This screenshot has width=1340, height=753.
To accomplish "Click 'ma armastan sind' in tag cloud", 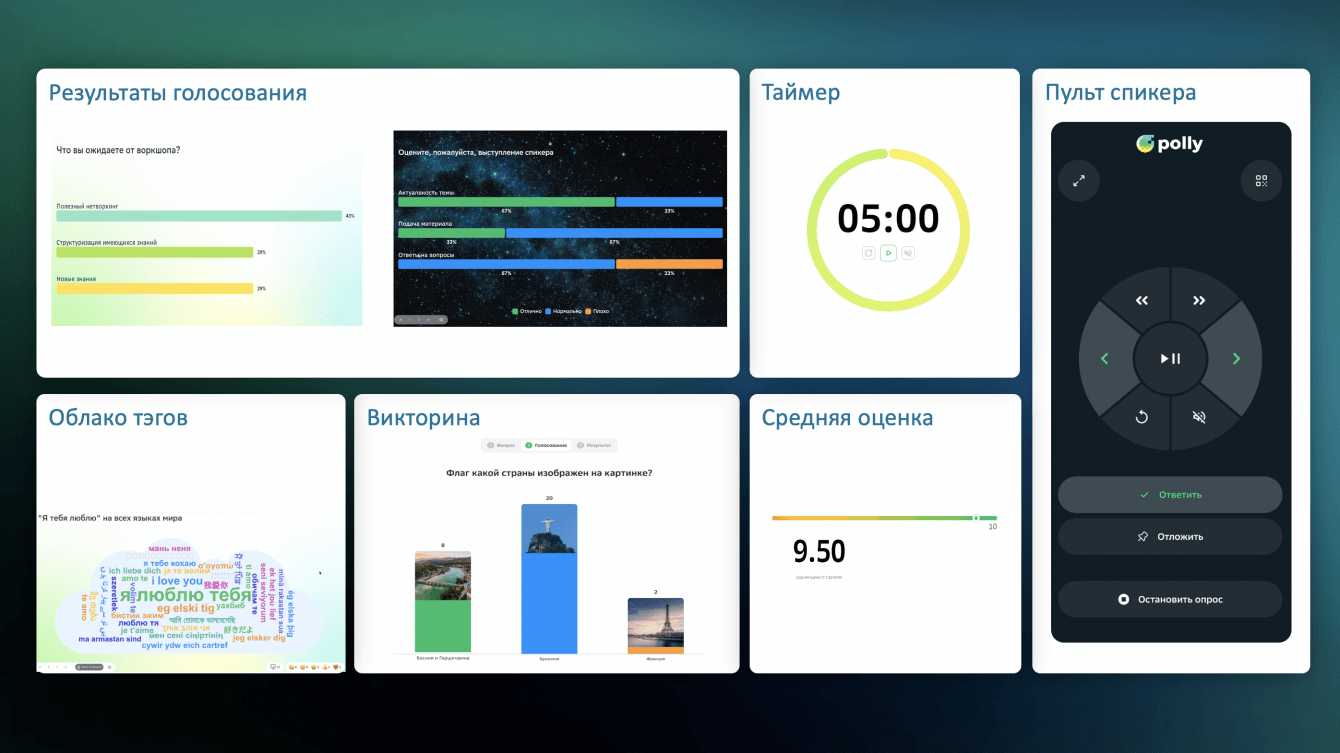I will tap(110, 639).
